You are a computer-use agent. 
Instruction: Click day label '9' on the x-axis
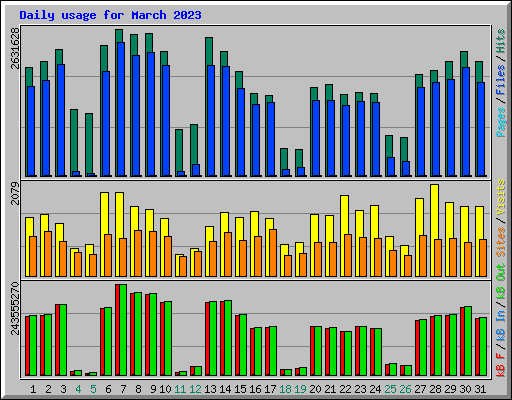coord(153,389)
